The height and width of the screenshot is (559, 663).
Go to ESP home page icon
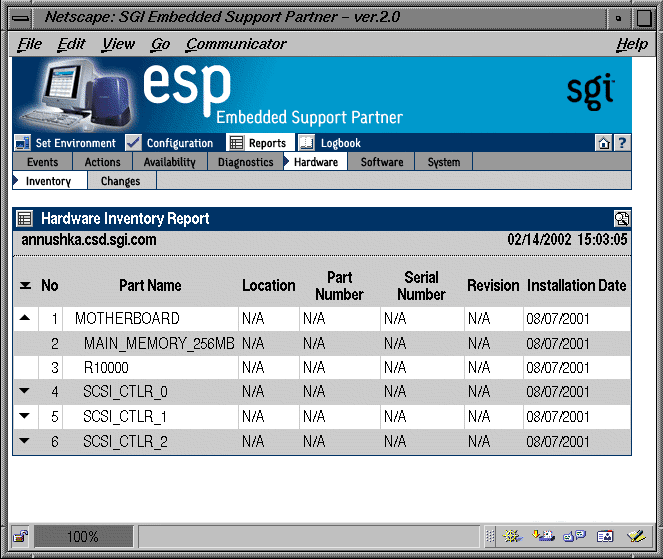point(603,143)
